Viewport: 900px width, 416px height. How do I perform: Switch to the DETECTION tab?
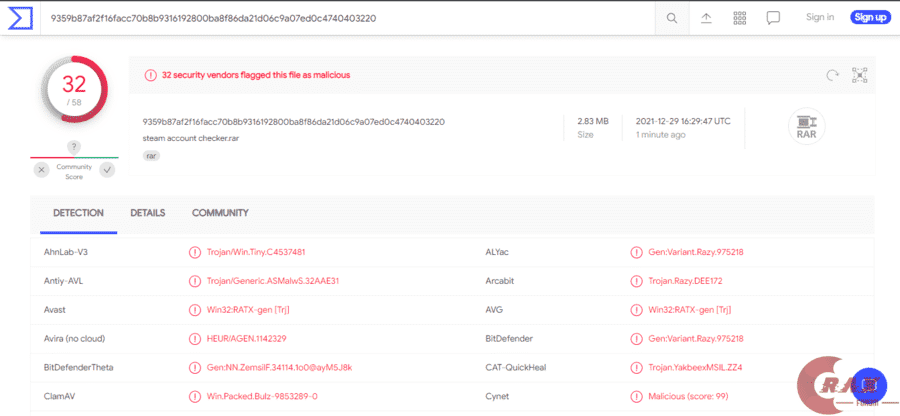coord(78,213)
